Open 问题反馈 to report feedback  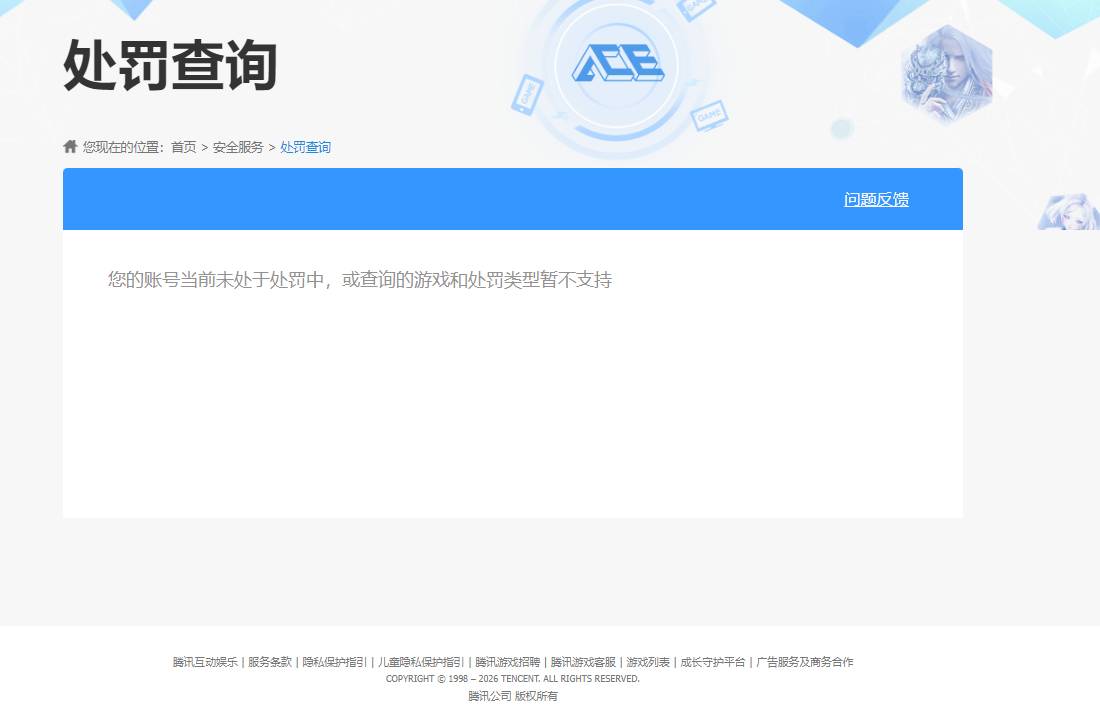tap(875, 199)
